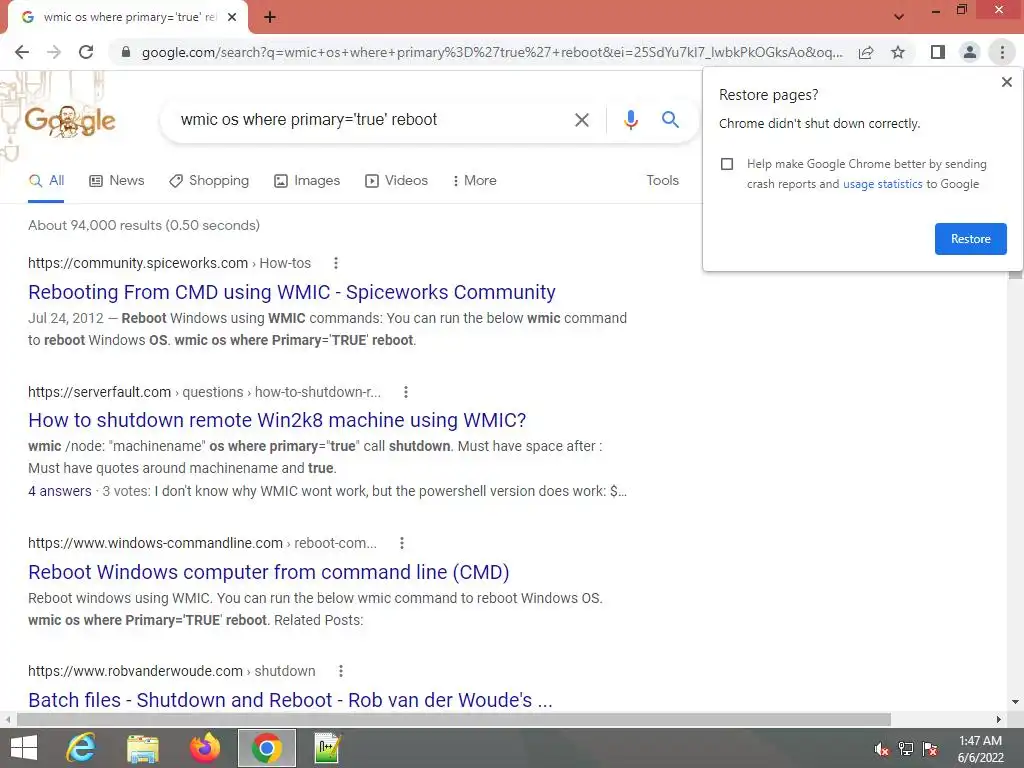1024x768 pixels.
Task: Click the 4 answers link
Action: tap(59, 491)
